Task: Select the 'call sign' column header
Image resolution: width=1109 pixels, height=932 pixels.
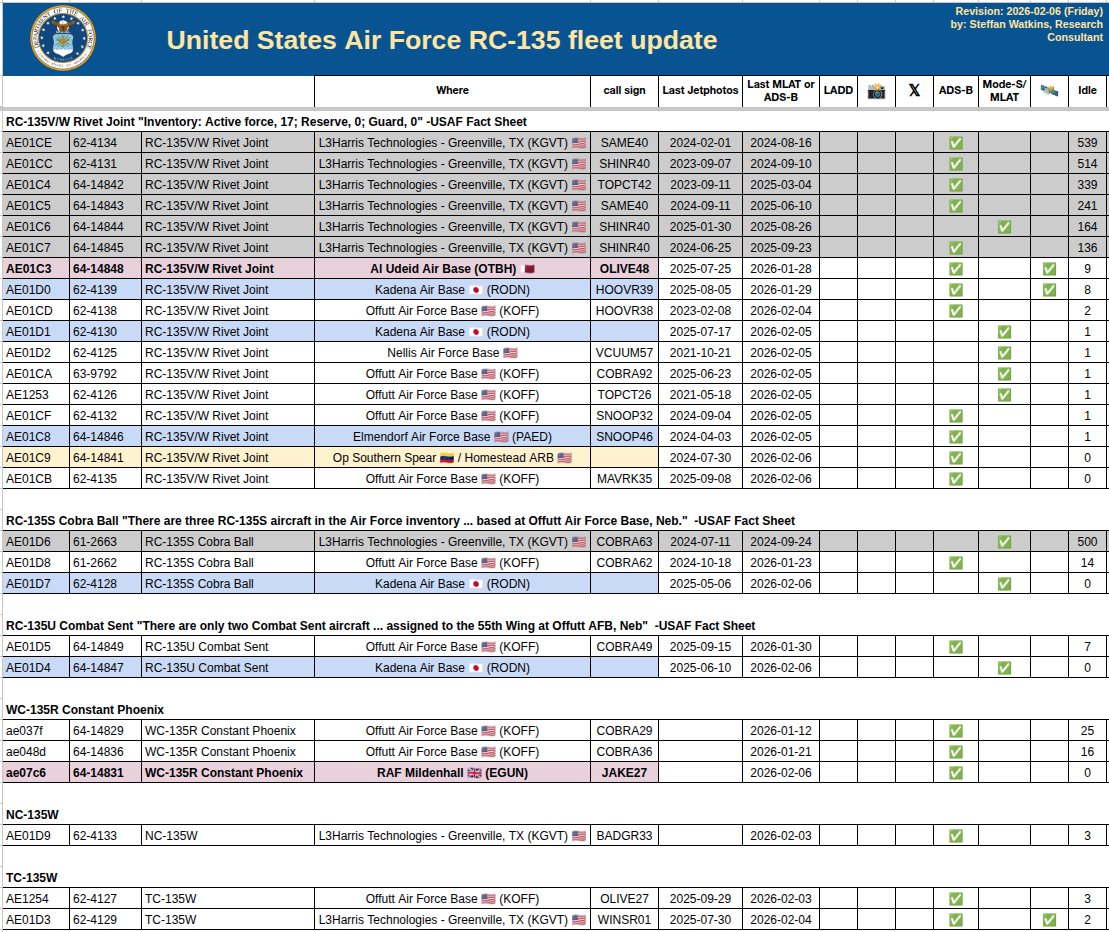Action: pyautogui.click(x=624, y=91)
